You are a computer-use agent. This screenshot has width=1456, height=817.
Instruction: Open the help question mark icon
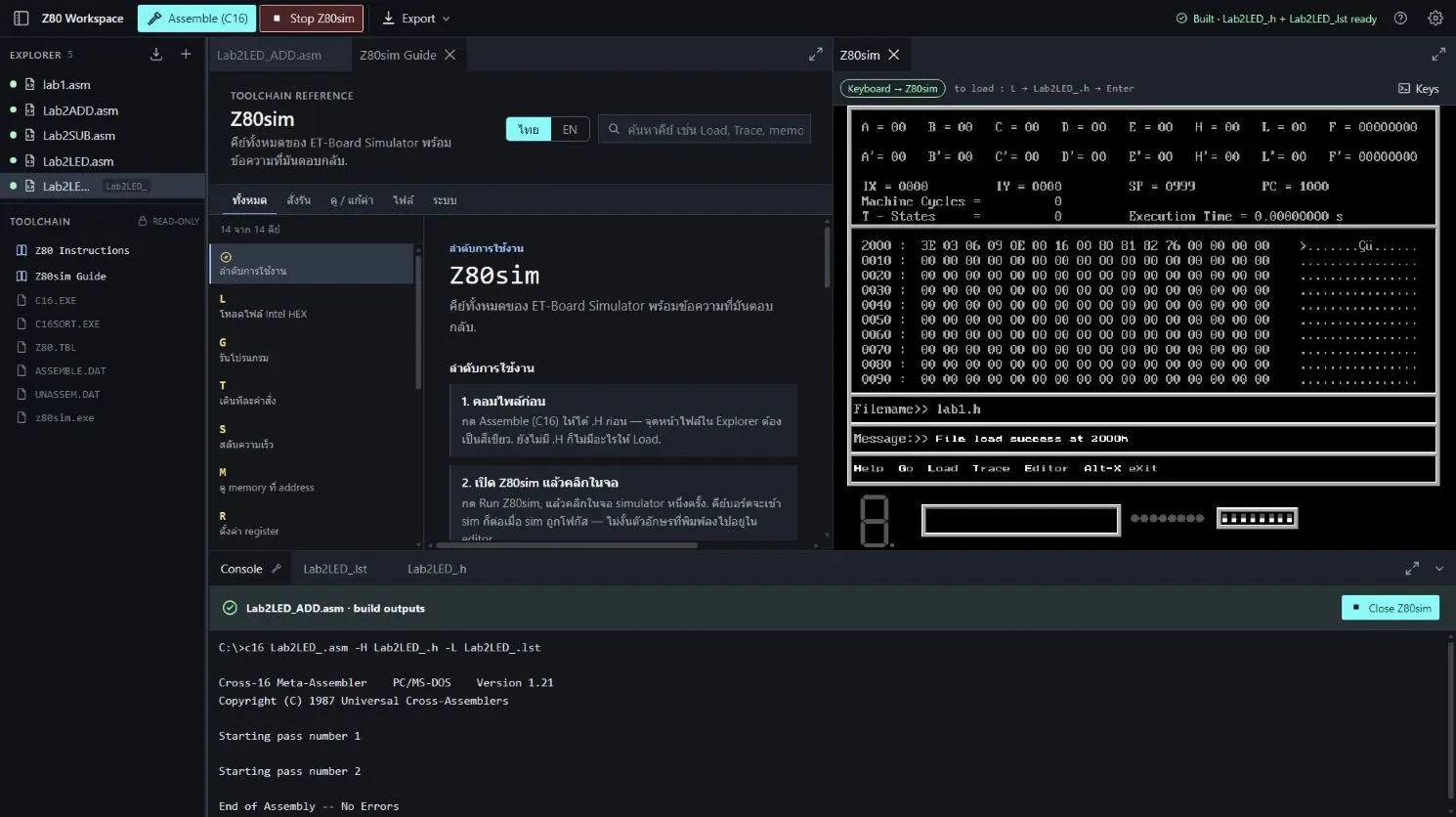point(1400,19)
